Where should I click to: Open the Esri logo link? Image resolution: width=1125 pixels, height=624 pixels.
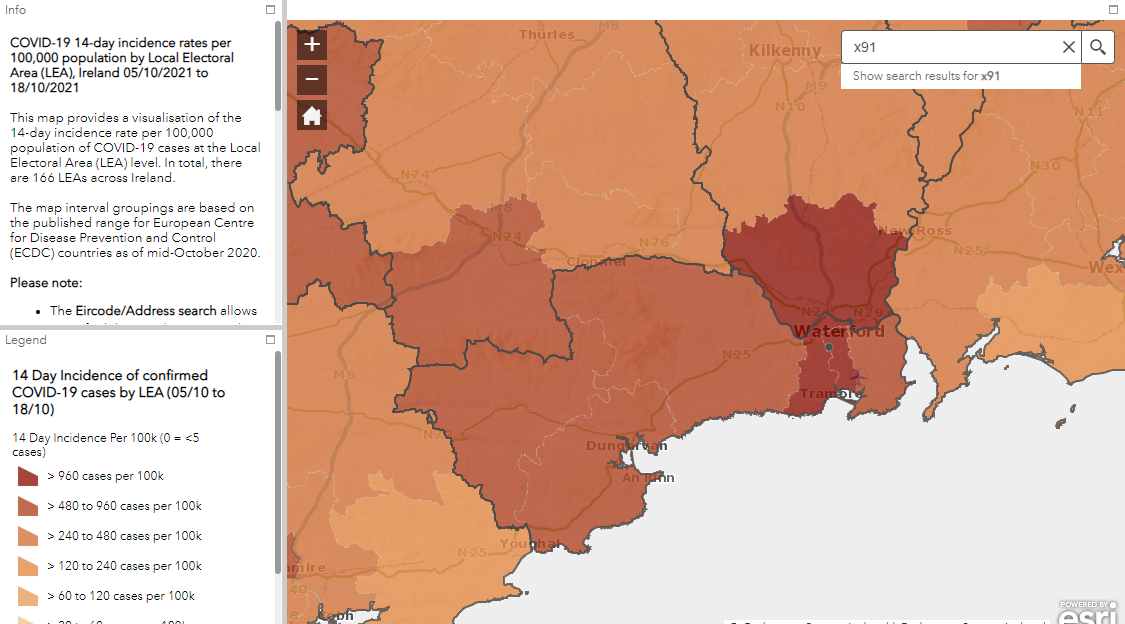(1087, 611)
